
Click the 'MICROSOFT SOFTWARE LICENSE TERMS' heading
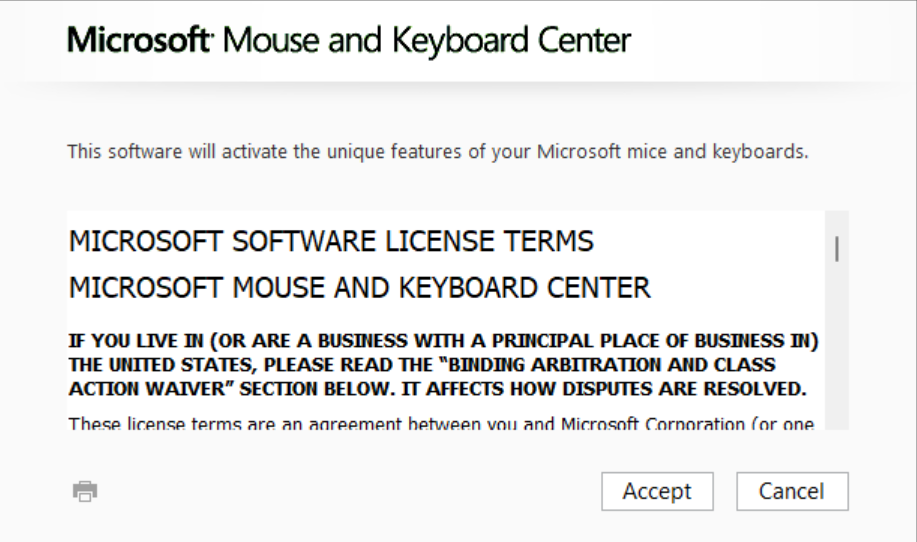[x=331, y=241]
